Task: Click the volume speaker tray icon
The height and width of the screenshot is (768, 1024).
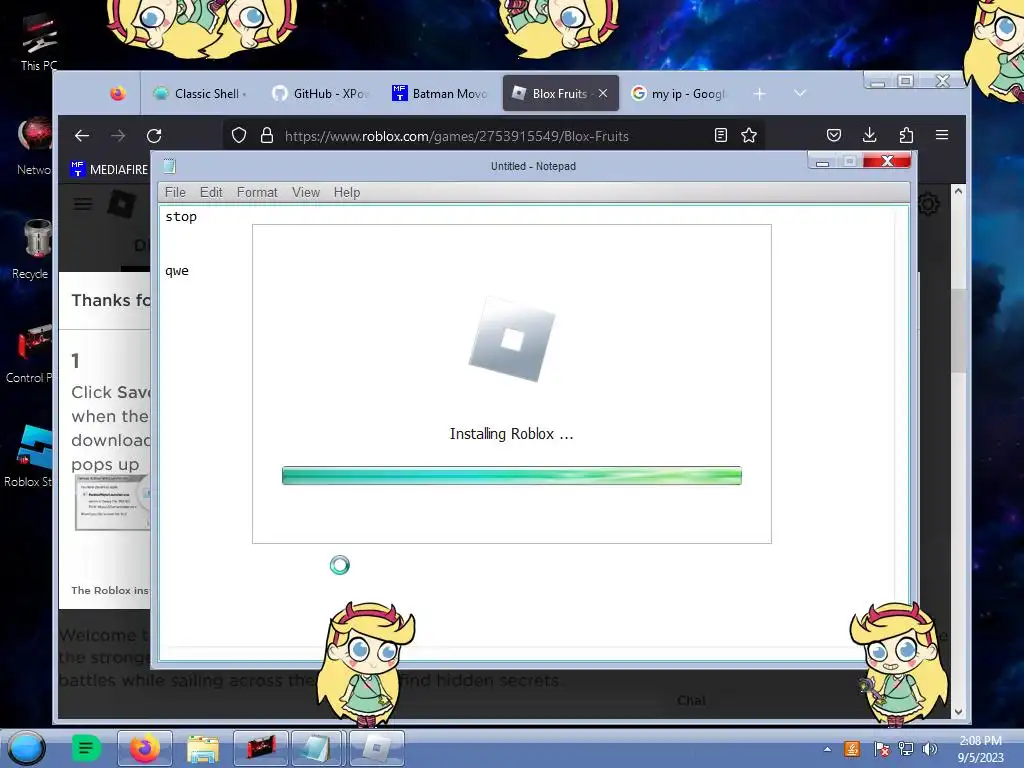Action: (x=930, y=749)
